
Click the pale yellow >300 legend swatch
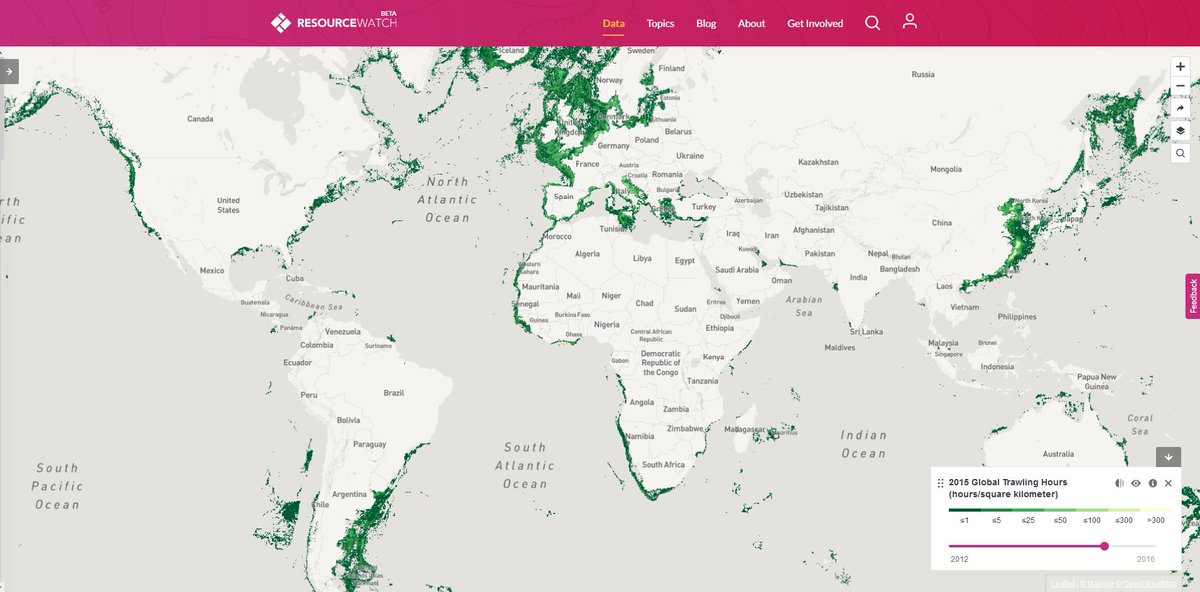pyautogui.click(x=1153, y=510)
